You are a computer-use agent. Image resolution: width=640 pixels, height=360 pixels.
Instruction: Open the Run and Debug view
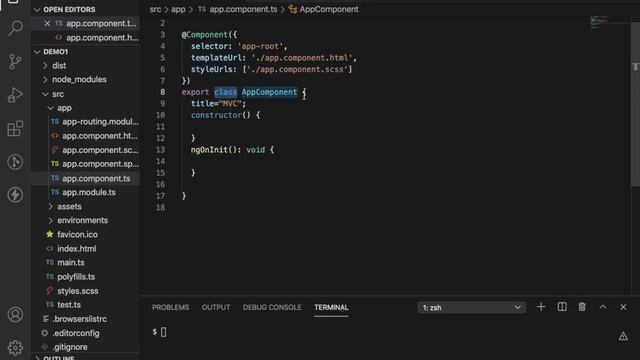[x=15, y=95]
